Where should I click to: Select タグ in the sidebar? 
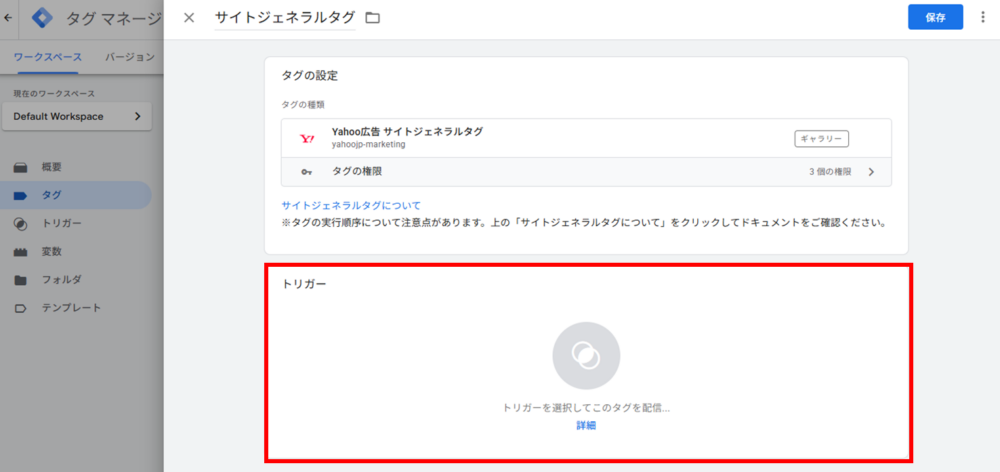[x=51, y=195]
